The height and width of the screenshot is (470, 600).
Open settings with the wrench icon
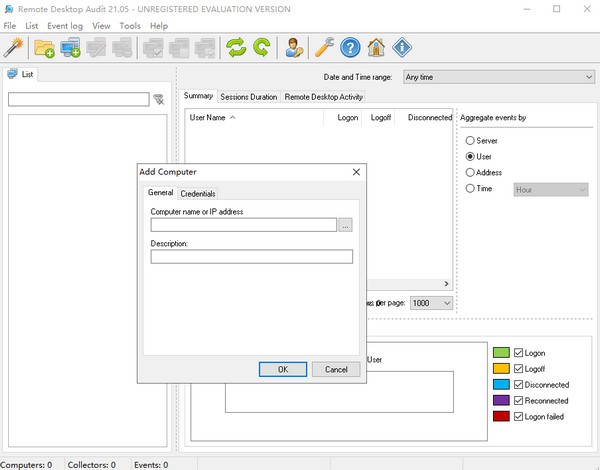(324, 47)
